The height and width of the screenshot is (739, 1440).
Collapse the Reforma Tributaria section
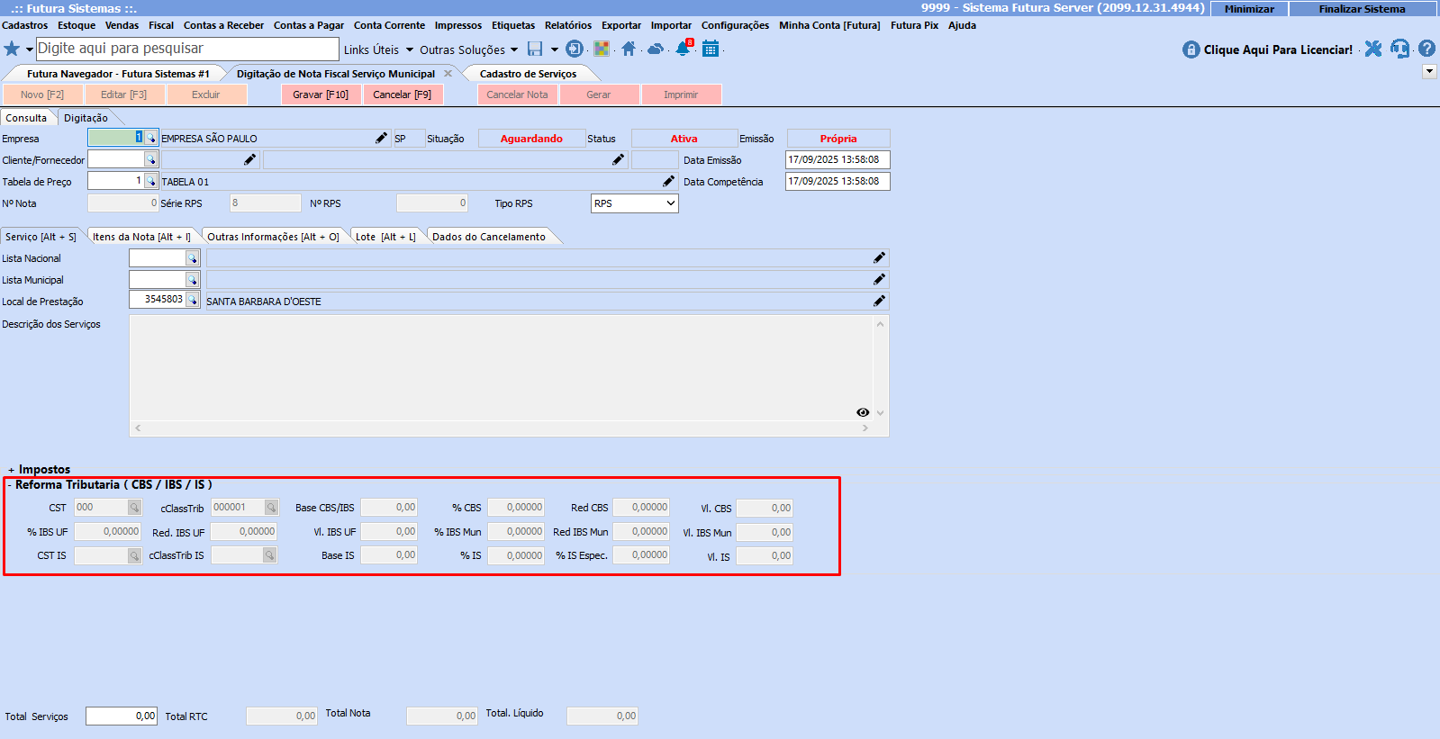[x=10, y=485]
